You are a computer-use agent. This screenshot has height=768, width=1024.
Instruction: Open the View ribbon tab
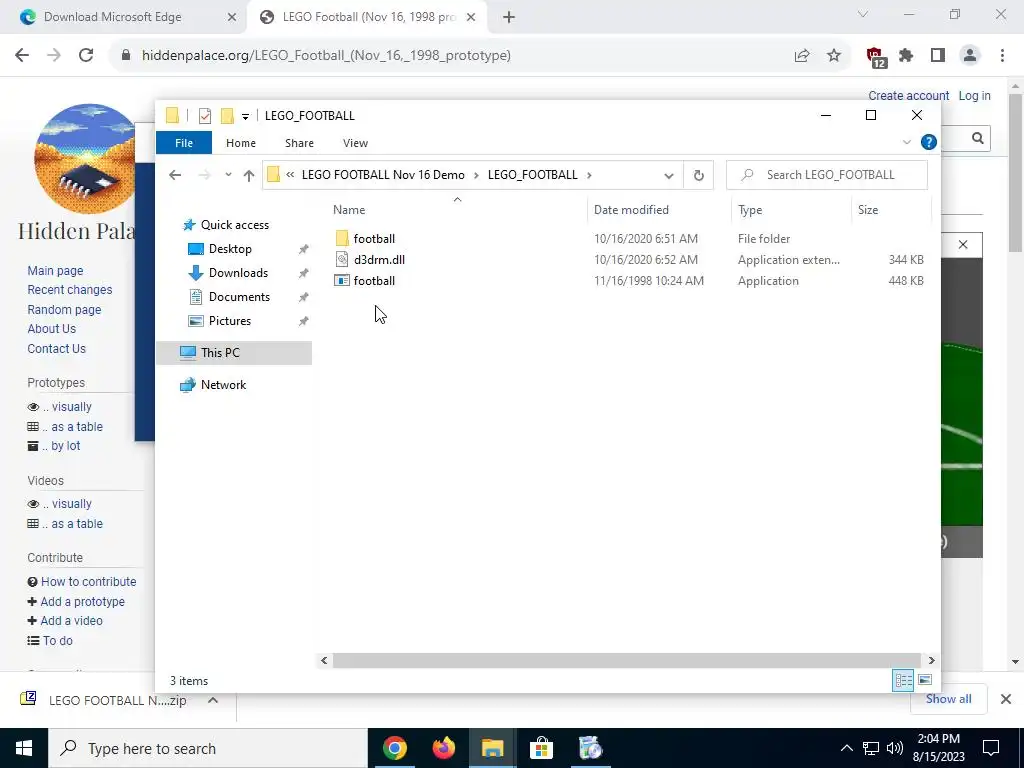[355, 142]
